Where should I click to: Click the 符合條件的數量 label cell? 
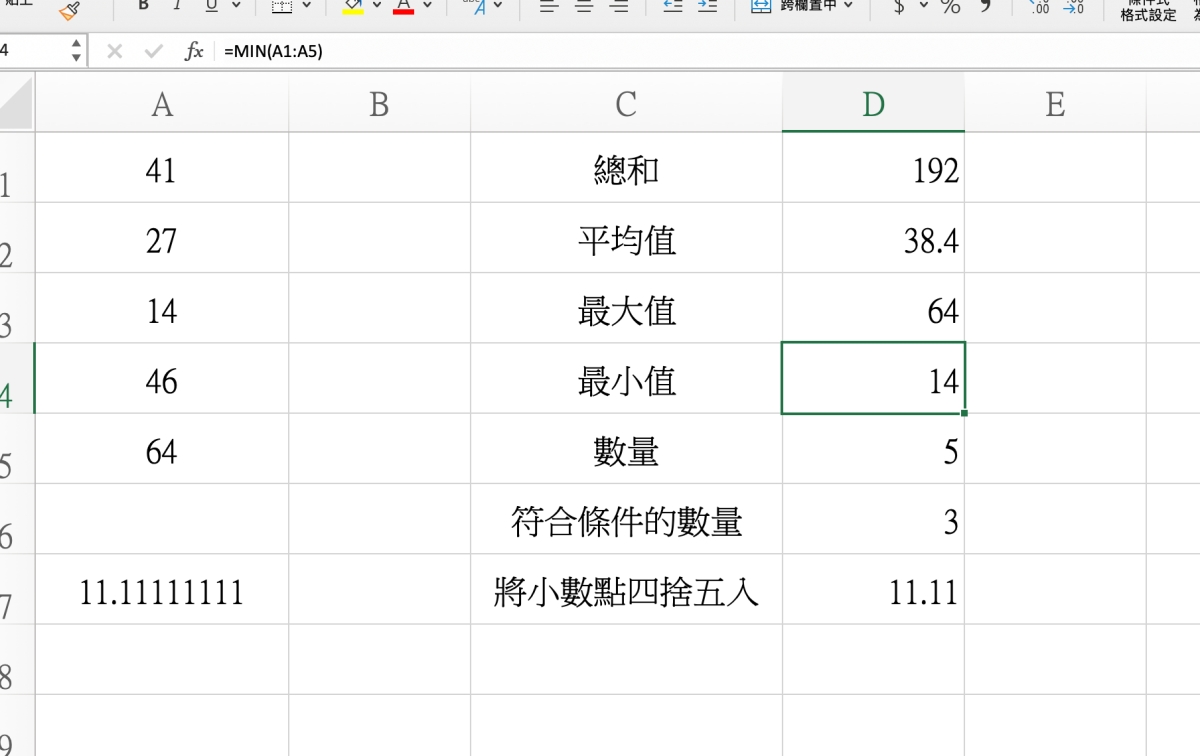point(626,520)
